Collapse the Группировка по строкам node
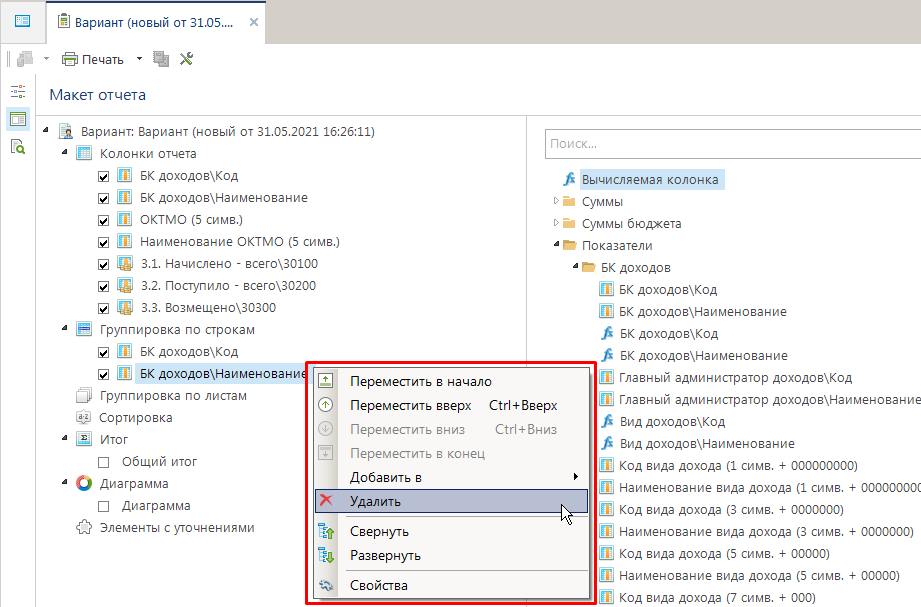Screen dimensions: 921x607 [65, 328]
